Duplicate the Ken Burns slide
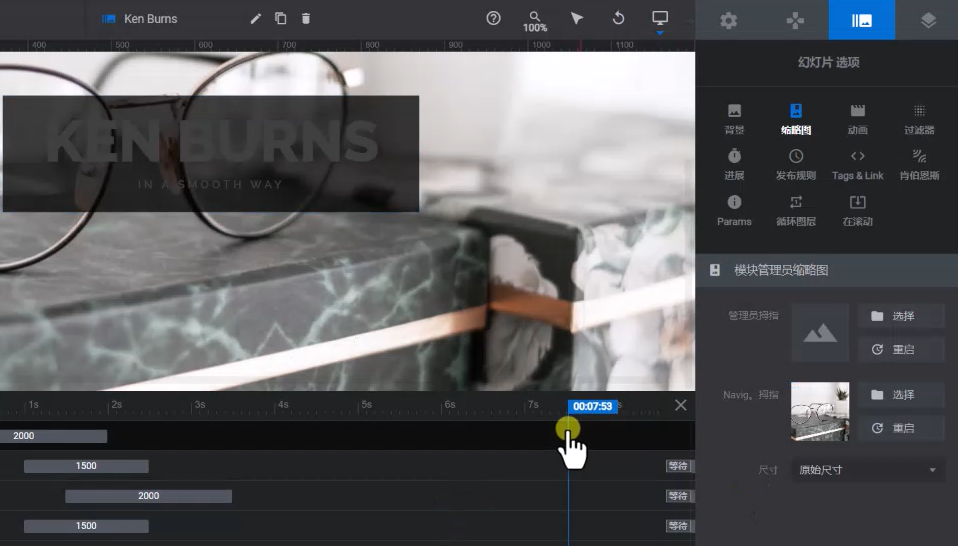This screenshot has height=546, width=958. tap(280, 18)
